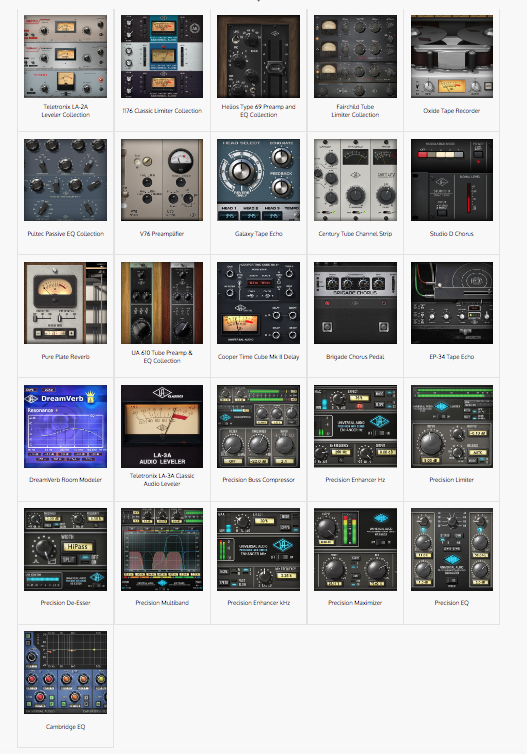This screenshot has width=527, height=754.
Task: Select the Studio D Chorus plugin image
Action: click(x=452, y=180)
